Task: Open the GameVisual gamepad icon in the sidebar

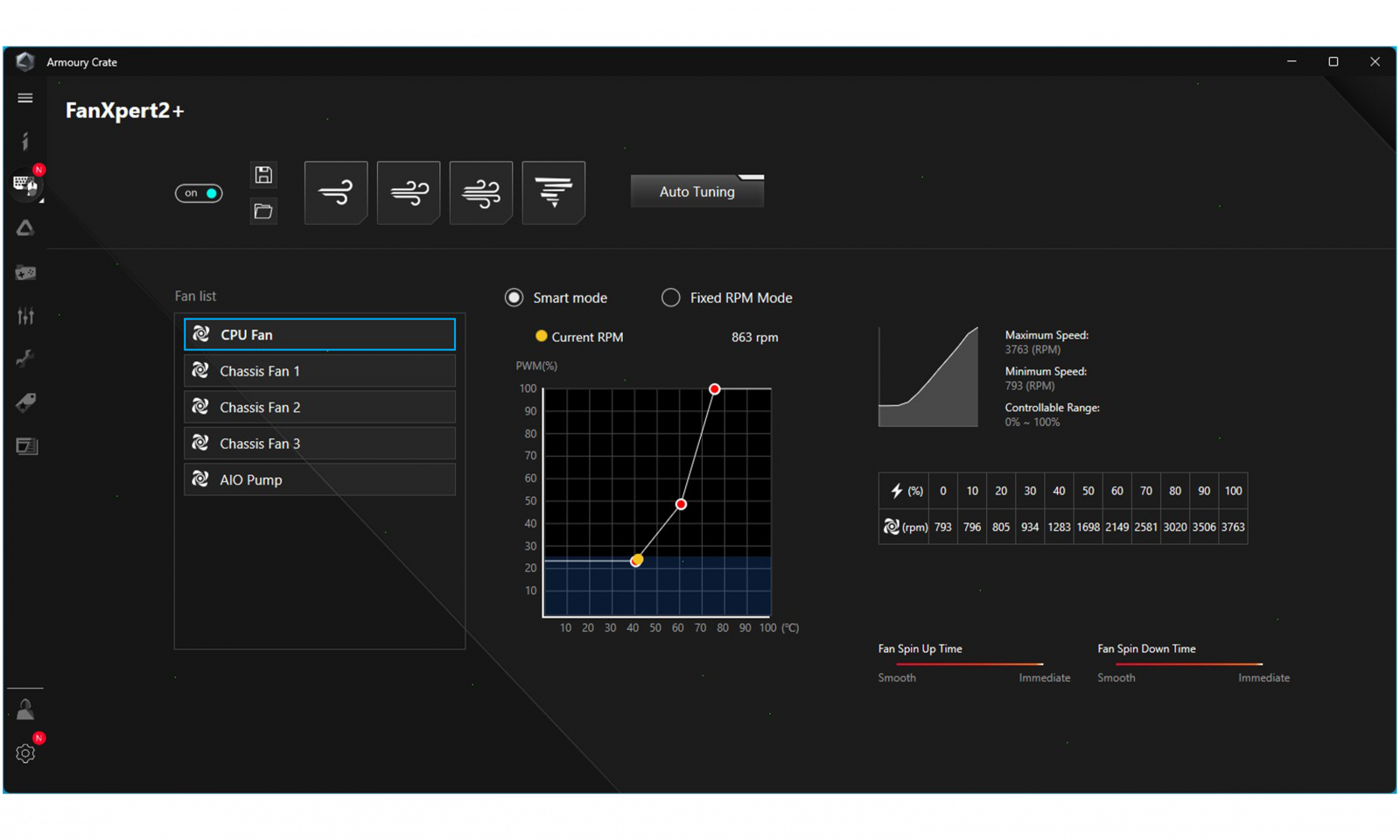Action: (25, 273)
